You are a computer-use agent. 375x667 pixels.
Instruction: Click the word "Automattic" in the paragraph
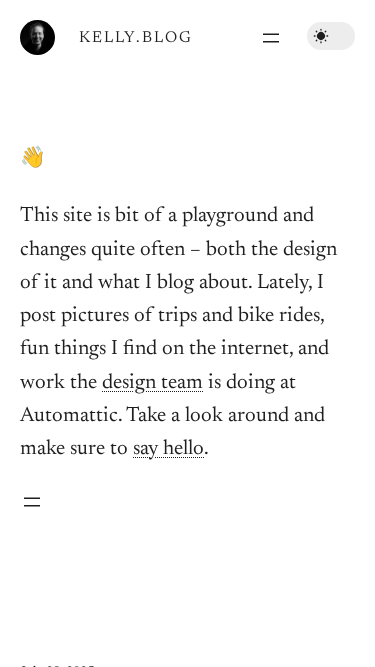coord(71,415)
